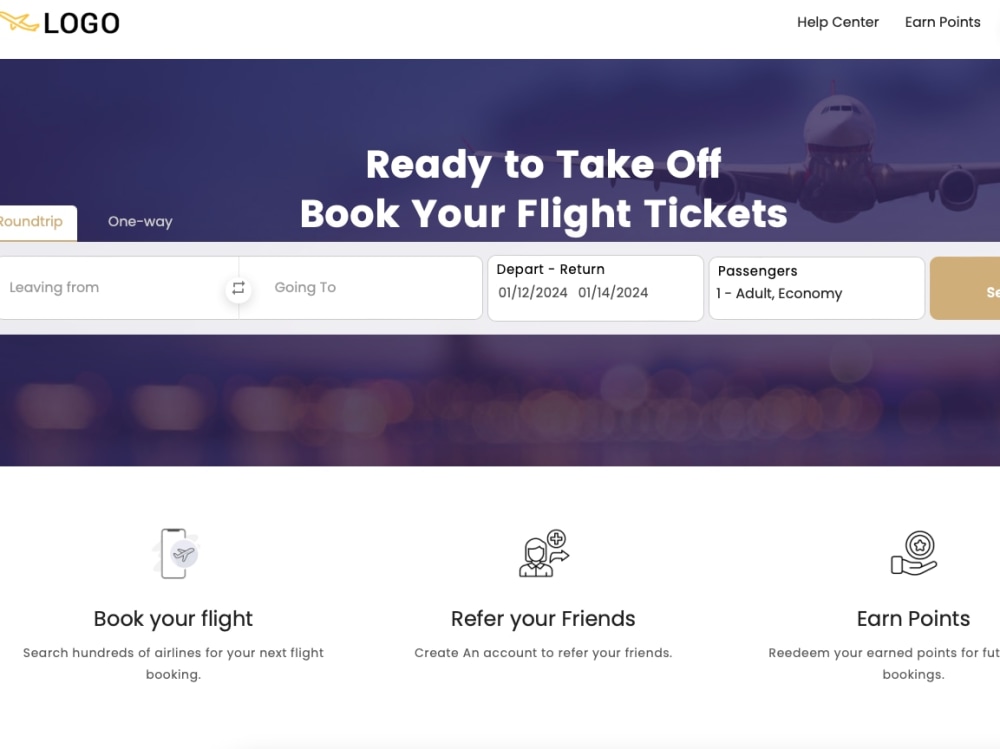Viewport: 1000px width, 749px height.
Task: Click the airplane LOGO icon in header
Action: [x=18, y=21]
